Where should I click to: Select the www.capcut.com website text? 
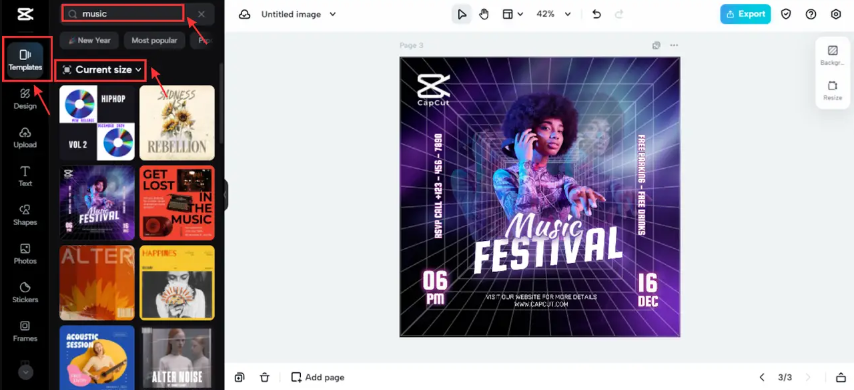[x=541, y=304]
